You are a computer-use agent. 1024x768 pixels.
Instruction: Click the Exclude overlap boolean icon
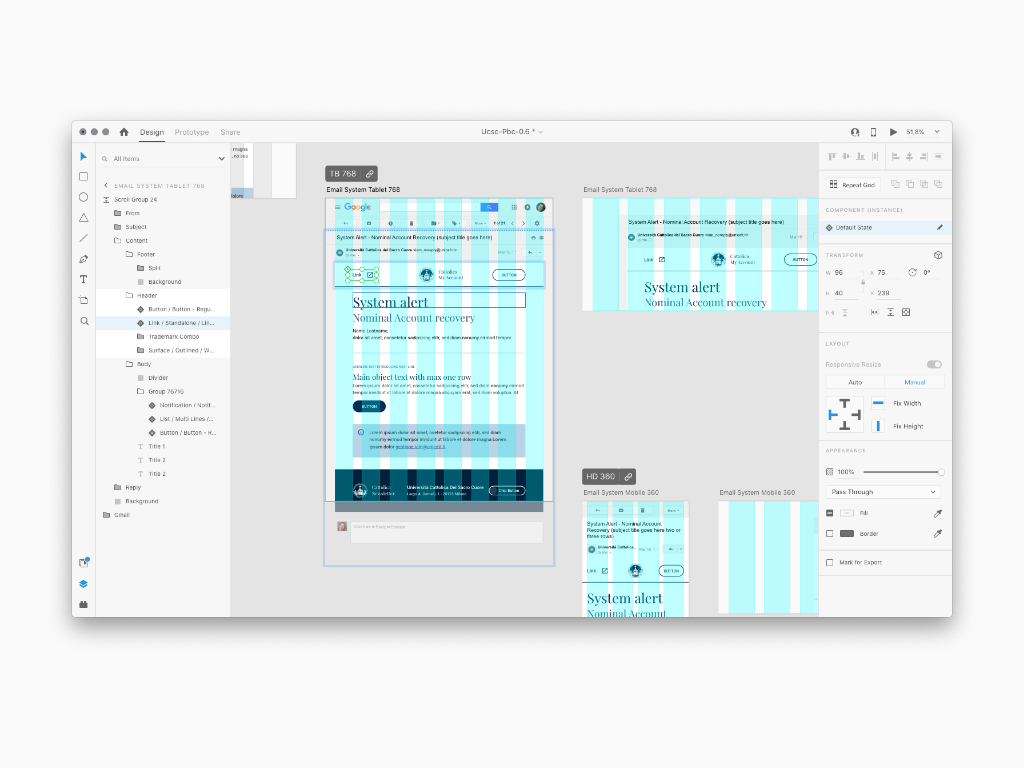pyautogui.click(x=938, y=184)
